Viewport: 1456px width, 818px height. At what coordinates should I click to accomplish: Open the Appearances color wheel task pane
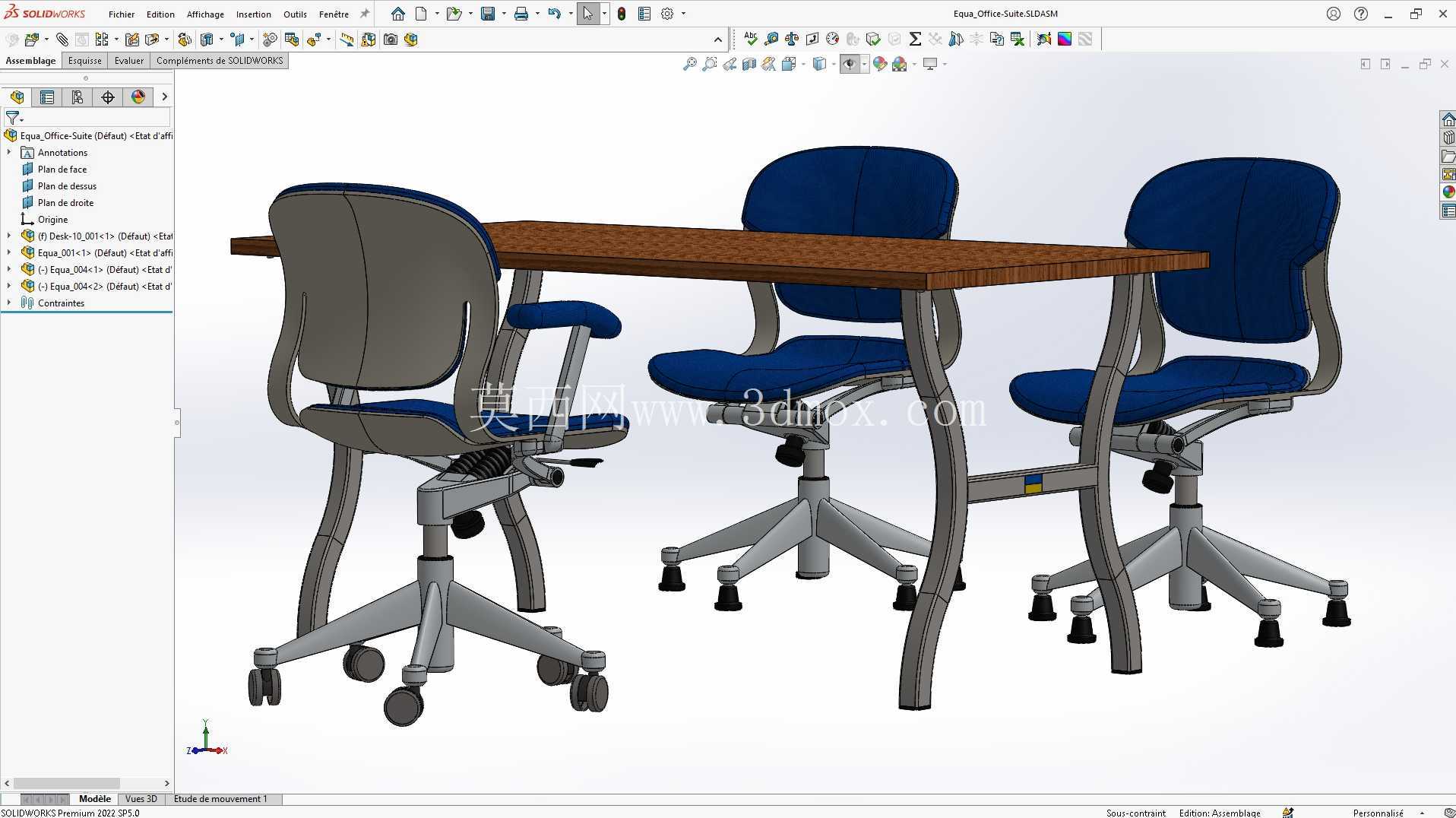click(1448, 192)
